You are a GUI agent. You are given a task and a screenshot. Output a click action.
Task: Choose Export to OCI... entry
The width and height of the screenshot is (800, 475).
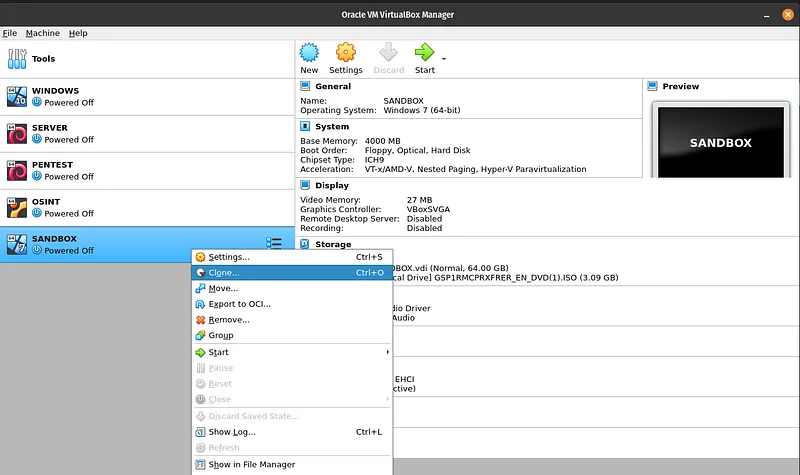coord(292,304)
